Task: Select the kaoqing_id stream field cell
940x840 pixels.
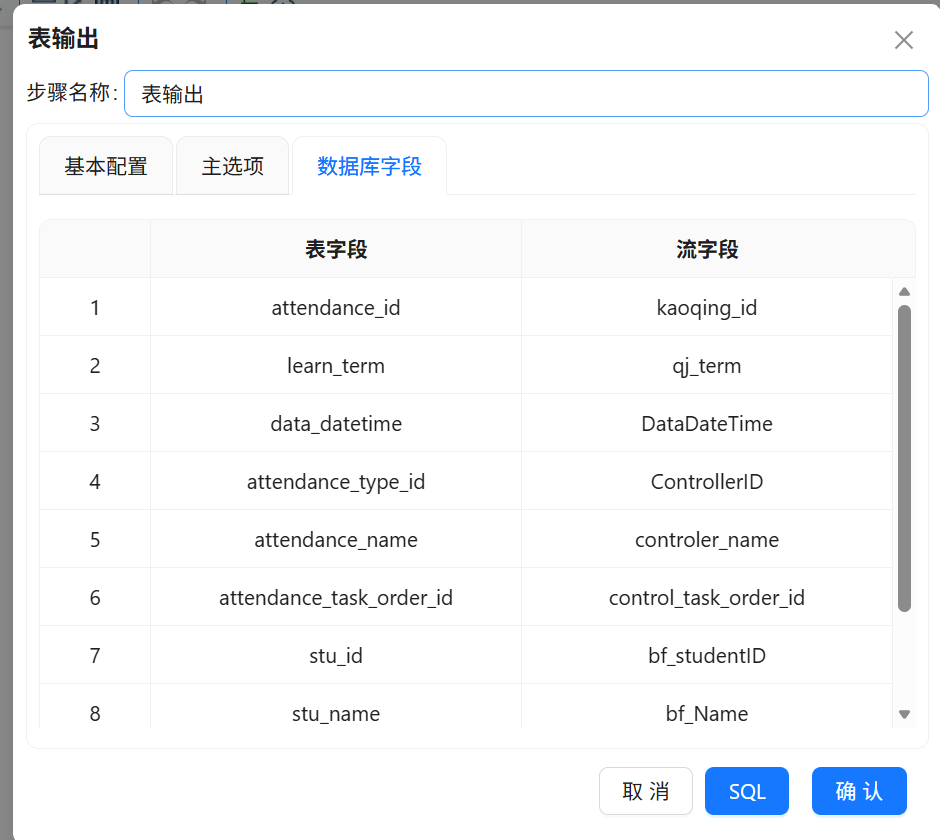Action: tap(707, 307)
